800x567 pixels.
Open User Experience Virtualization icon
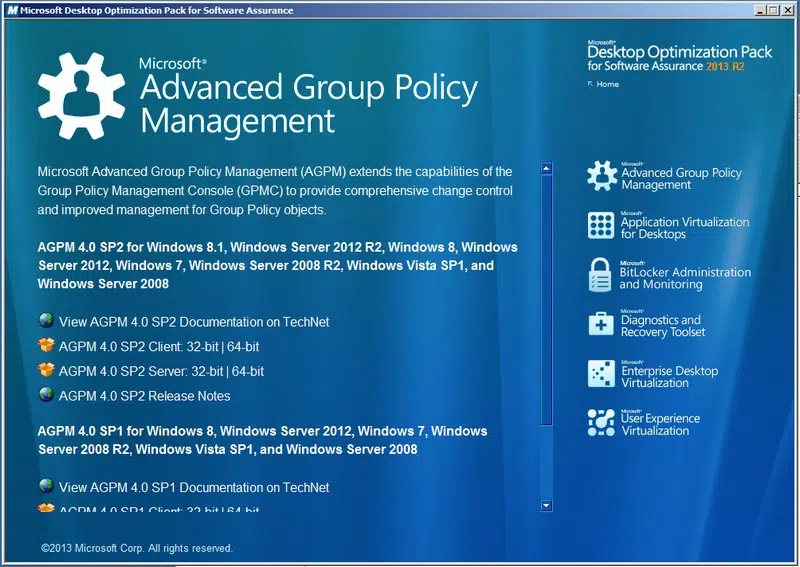tap(601, 423)
